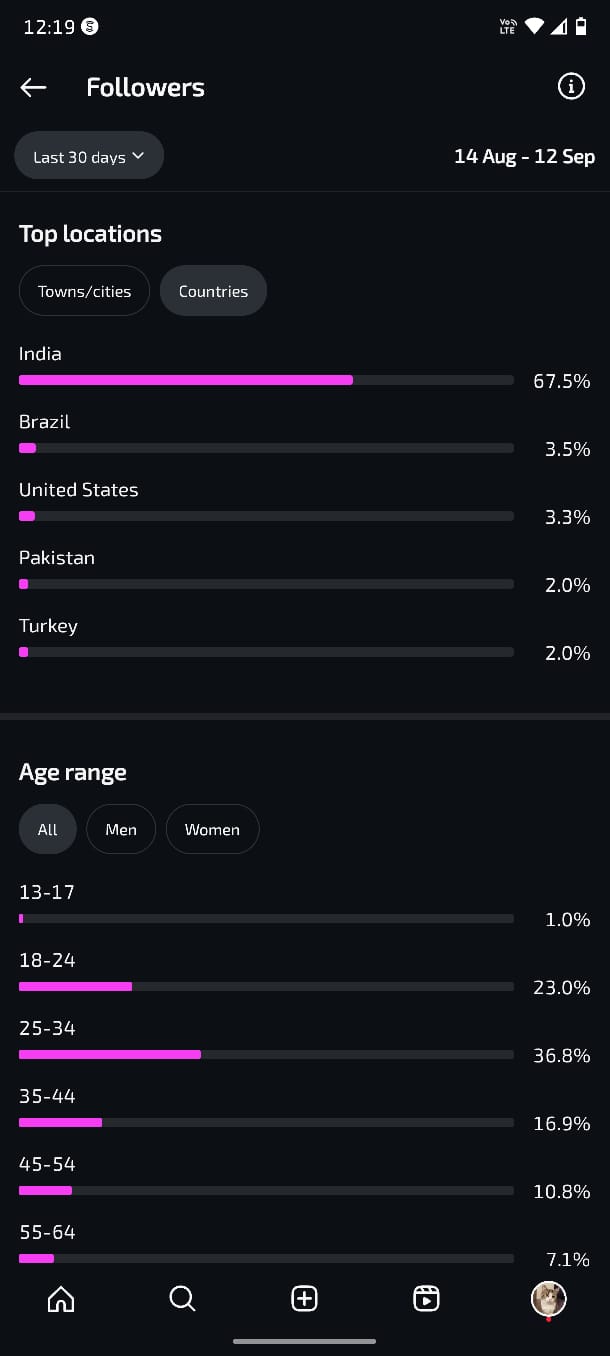Tap the back arrow icon
The width and height of the screenshot is (610, 1356).
click(x=33, y=88)
